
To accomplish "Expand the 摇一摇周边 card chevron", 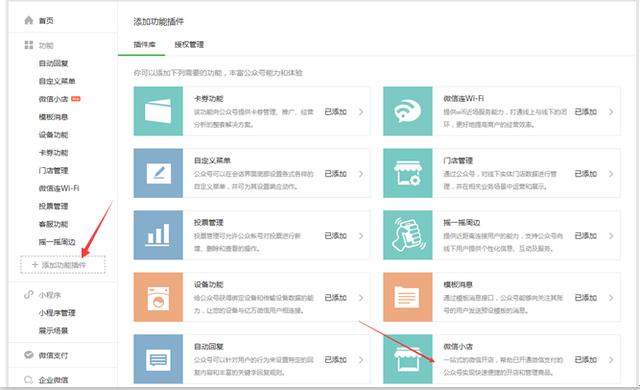I will tap(611, 235).
